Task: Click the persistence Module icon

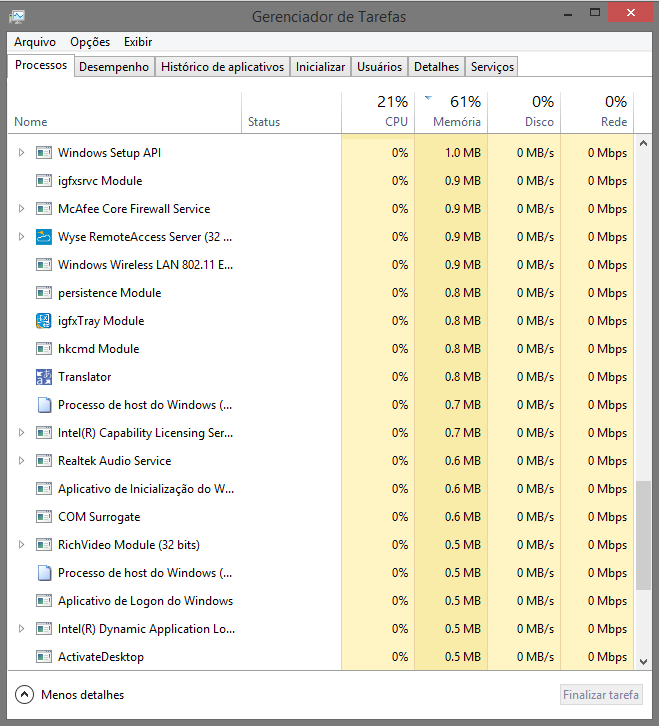Action: click(44, 293)
